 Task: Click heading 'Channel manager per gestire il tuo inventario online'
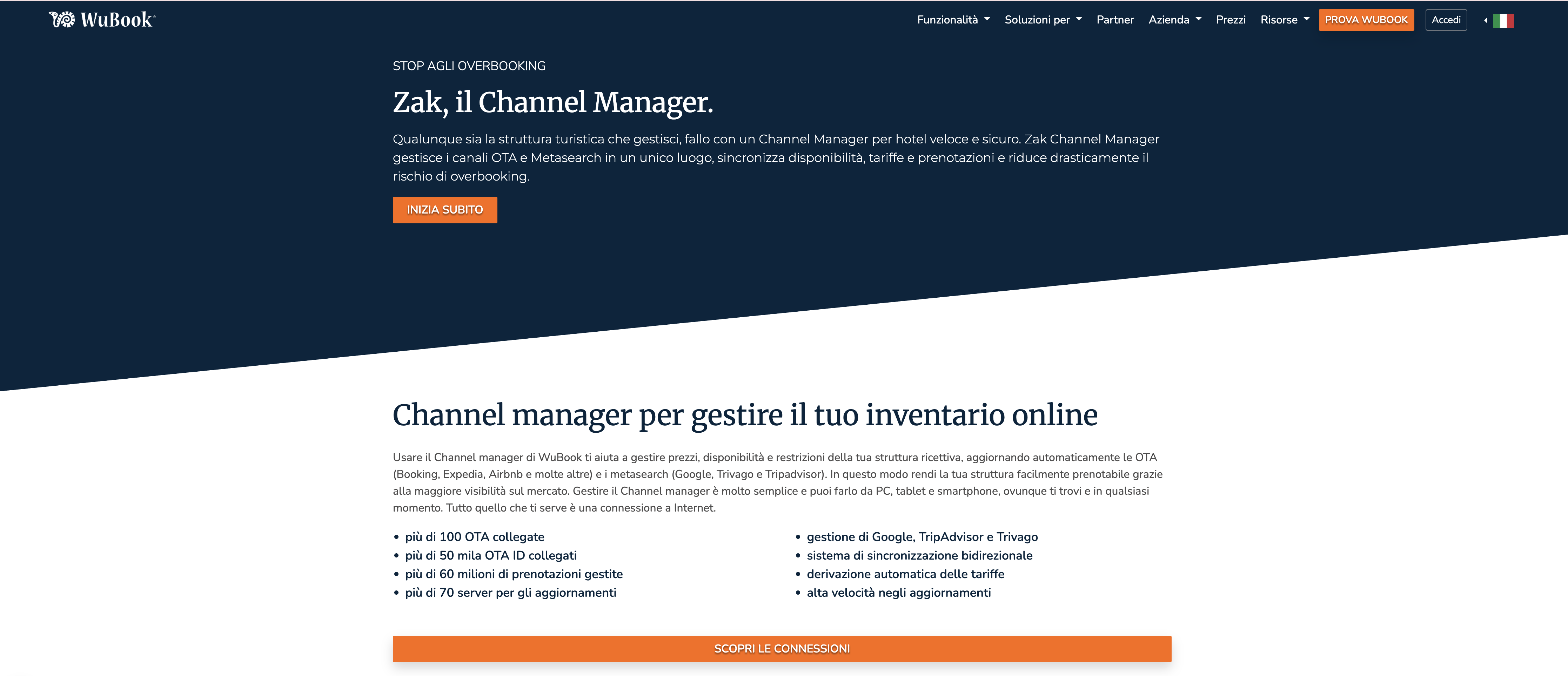pos(745,415)
